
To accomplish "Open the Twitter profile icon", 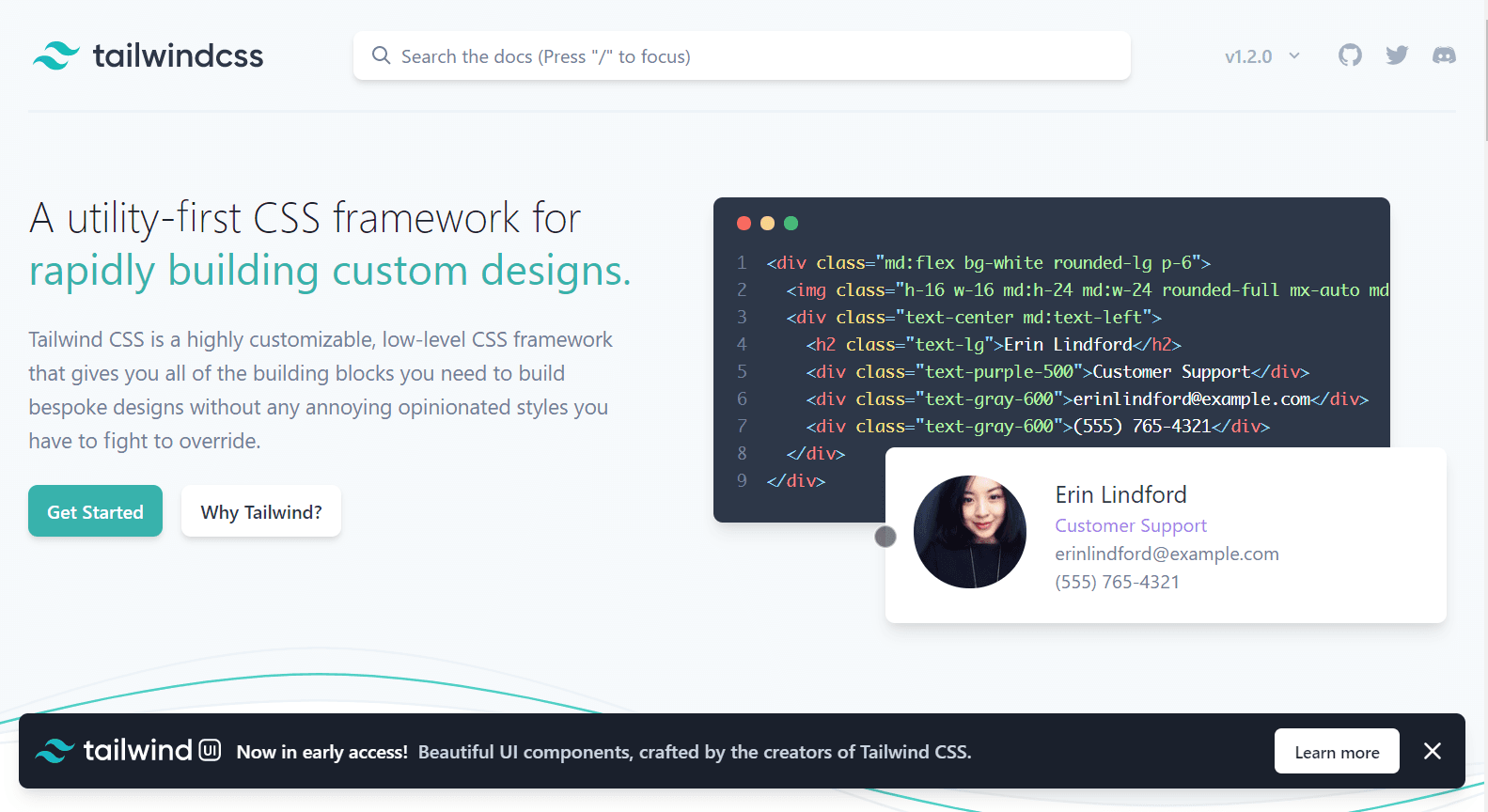I will [1397, 55].
